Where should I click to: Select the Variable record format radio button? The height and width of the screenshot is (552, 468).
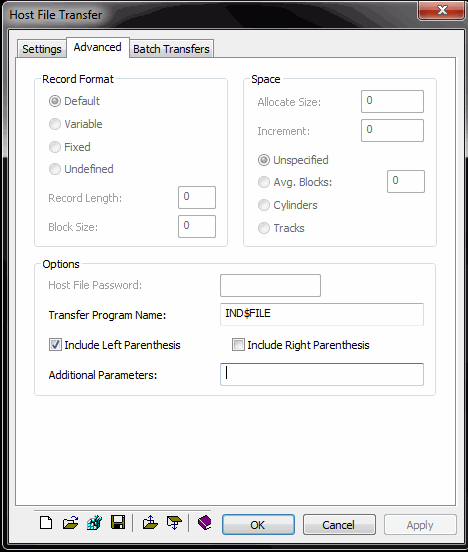[x=55, y=124]
